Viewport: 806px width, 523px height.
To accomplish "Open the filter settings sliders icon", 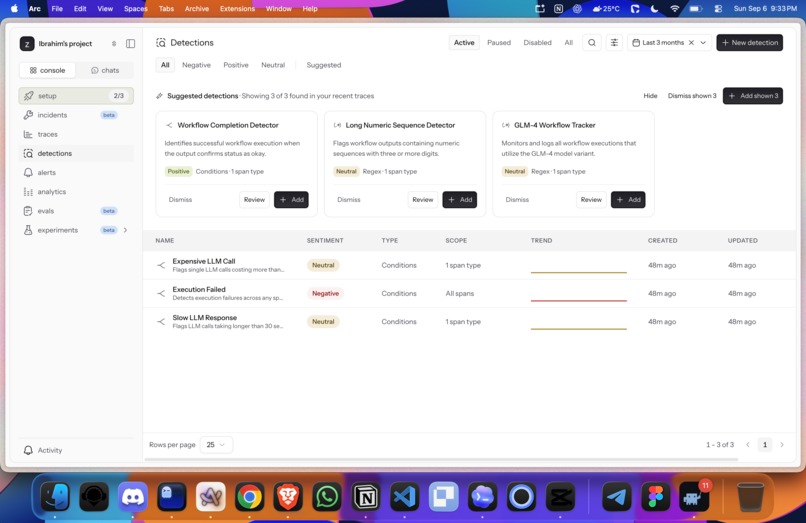I will coord(614,43).
